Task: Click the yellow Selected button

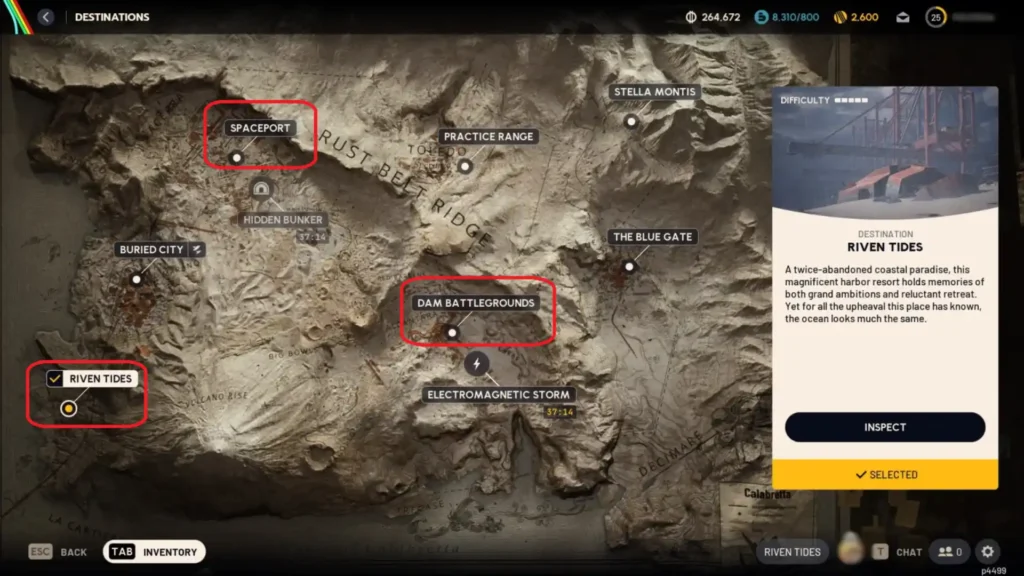Action: coord(885,475)
